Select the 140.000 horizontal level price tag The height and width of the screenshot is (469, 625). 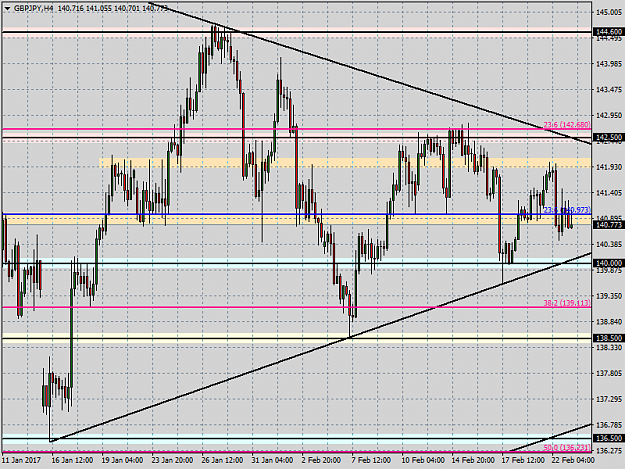608,263
